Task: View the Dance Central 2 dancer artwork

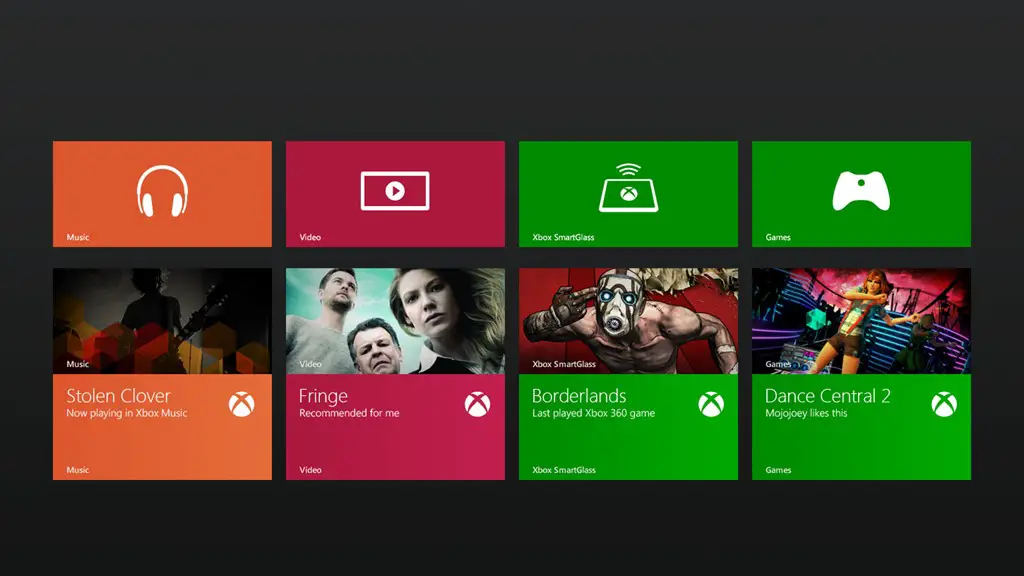Action: coord(861,321)
